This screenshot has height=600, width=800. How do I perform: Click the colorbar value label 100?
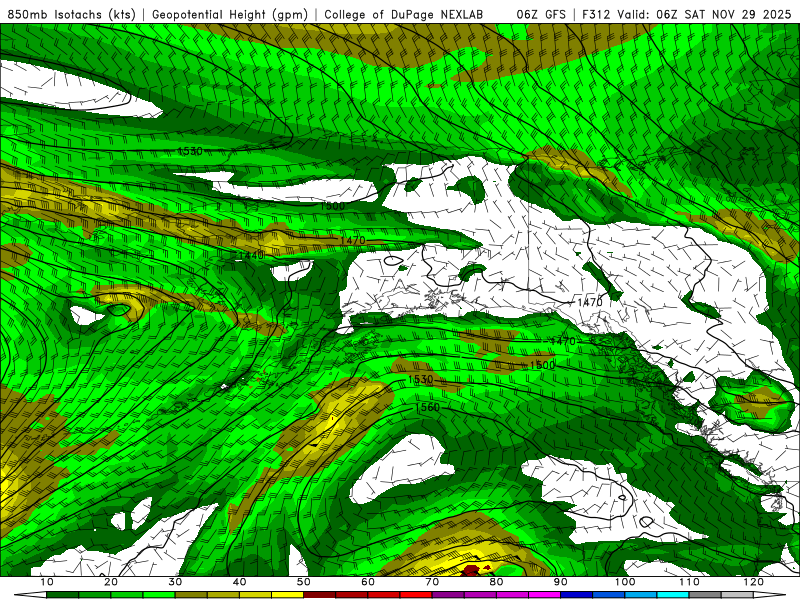[x=624, y=582]
